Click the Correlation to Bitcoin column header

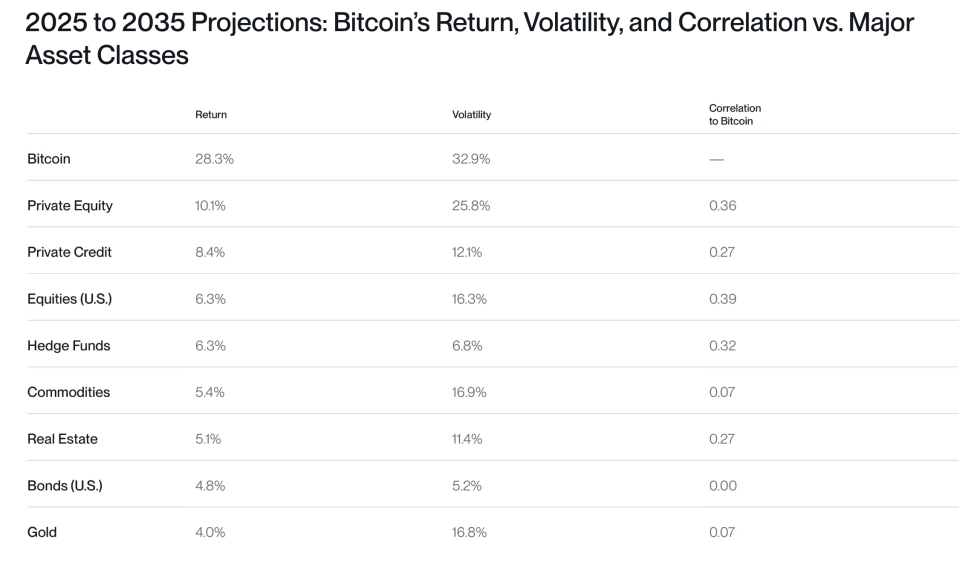coord(734,114)
